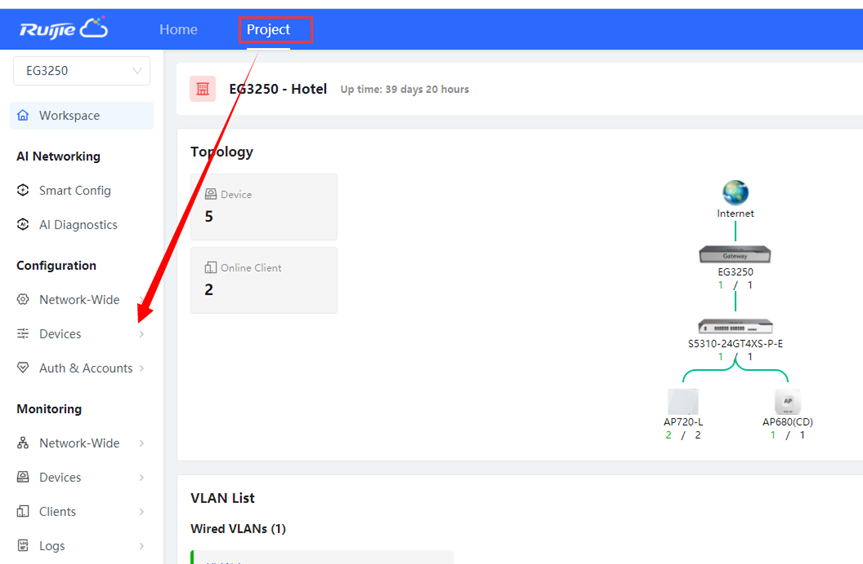Click the Online Client count card
Screen dimensions: 863x564
264,280
